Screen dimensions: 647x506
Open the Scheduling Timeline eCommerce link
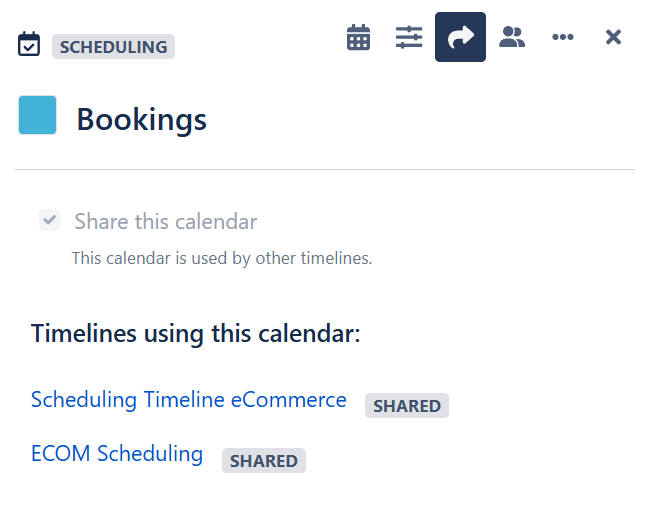[x=188, y=400]
